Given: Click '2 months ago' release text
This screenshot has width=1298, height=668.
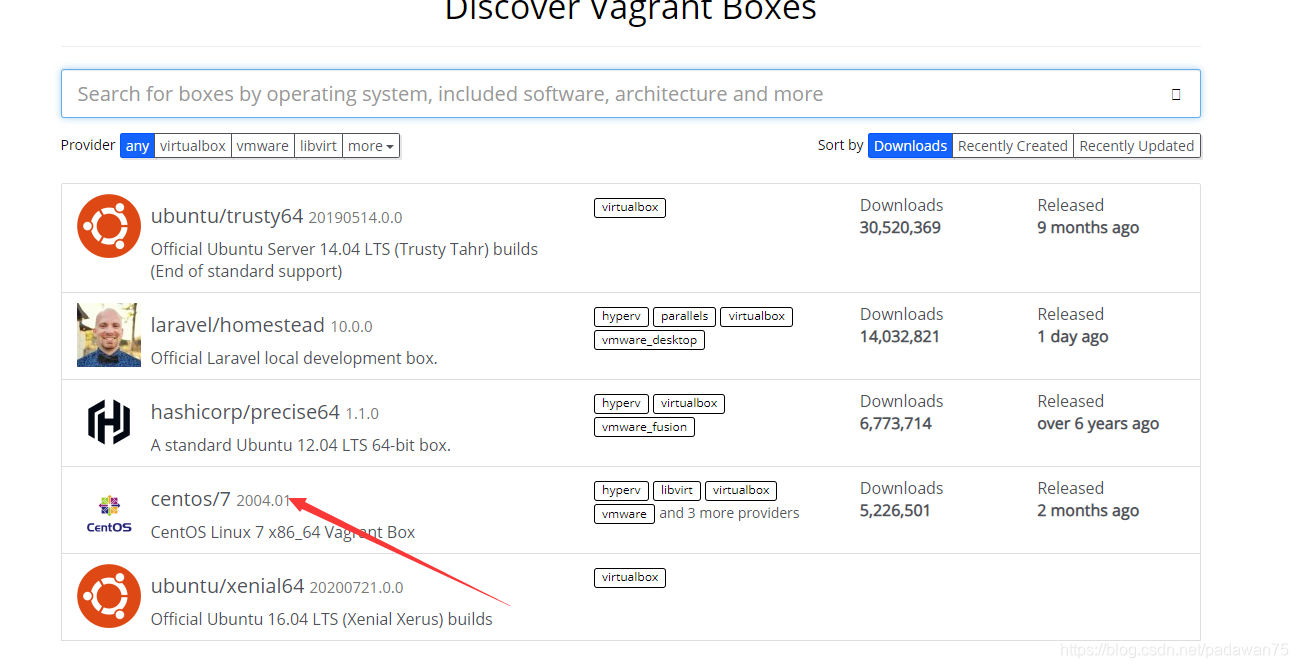Looking at the screenshot, I should [1088, 511].
